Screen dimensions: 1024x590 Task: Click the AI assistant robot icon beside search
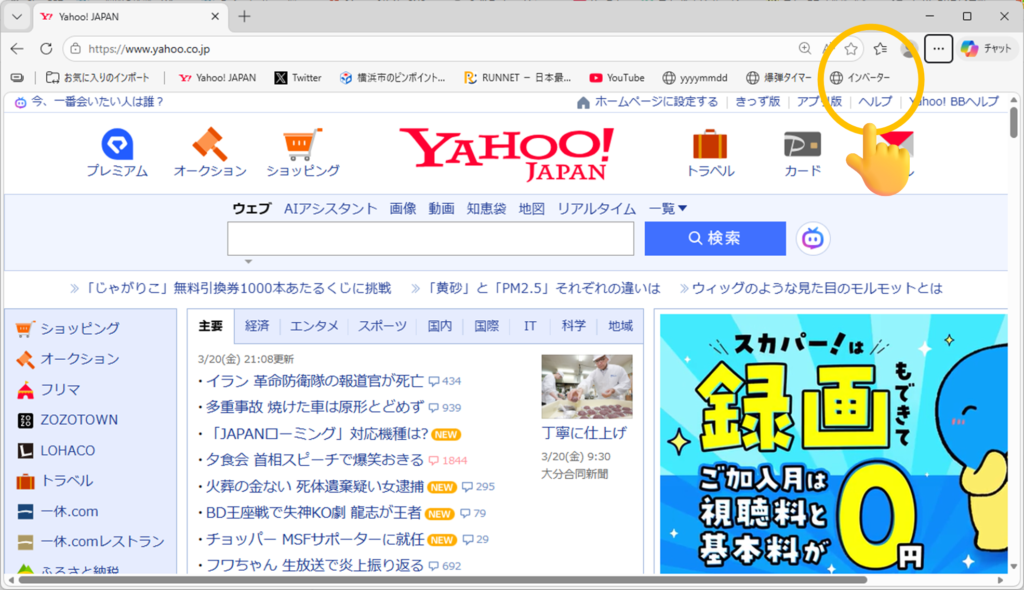813,238
